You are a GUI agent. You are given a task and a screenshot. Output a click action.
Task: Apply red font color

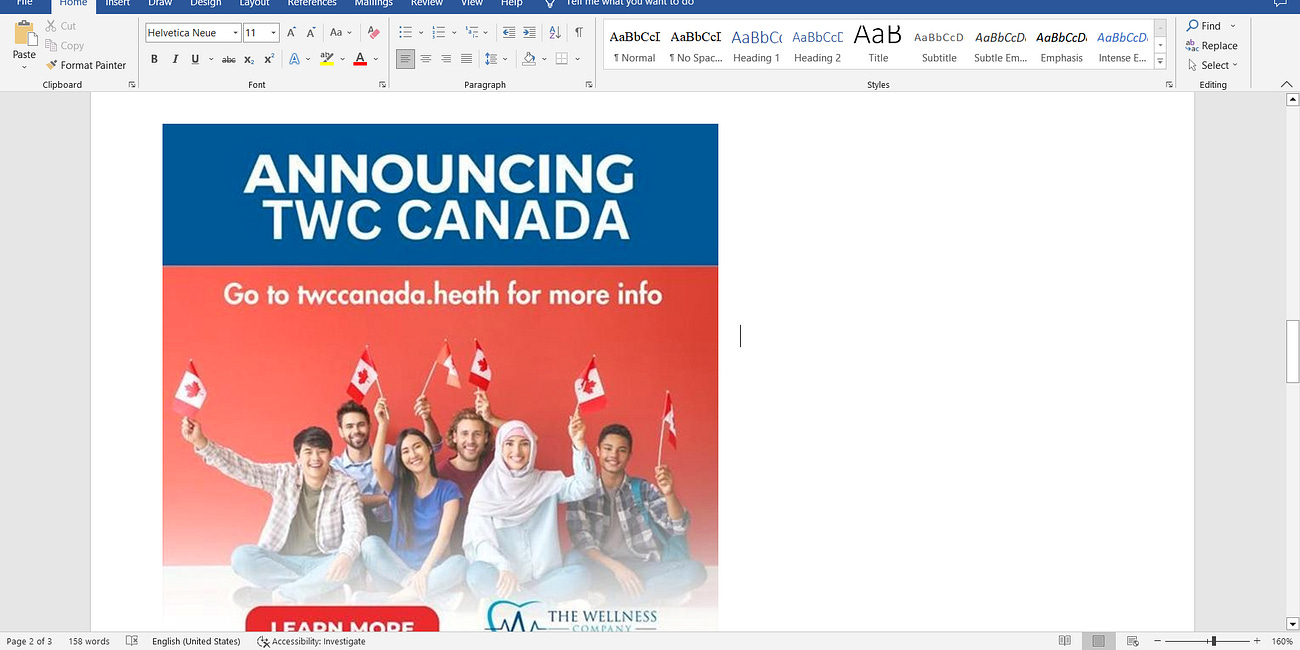pos(360,59)
